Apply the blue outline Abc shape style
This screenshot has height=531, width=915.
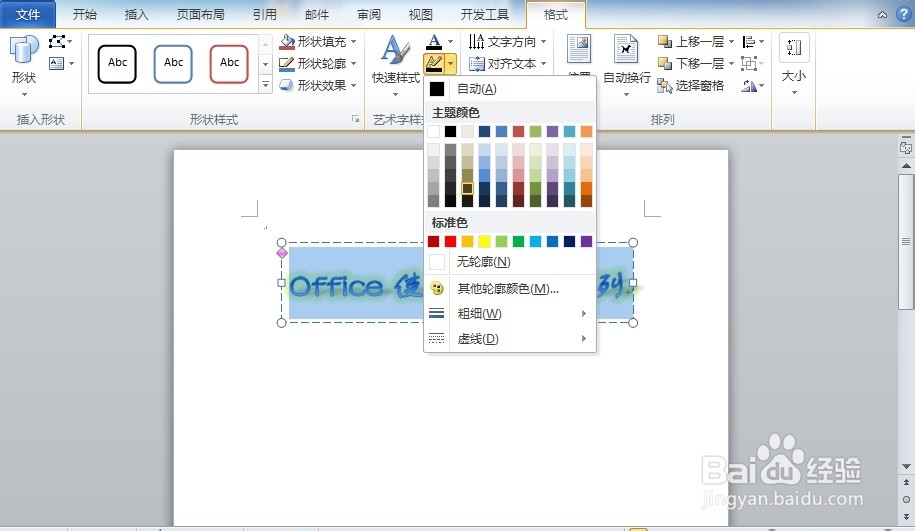coord(173,64)
